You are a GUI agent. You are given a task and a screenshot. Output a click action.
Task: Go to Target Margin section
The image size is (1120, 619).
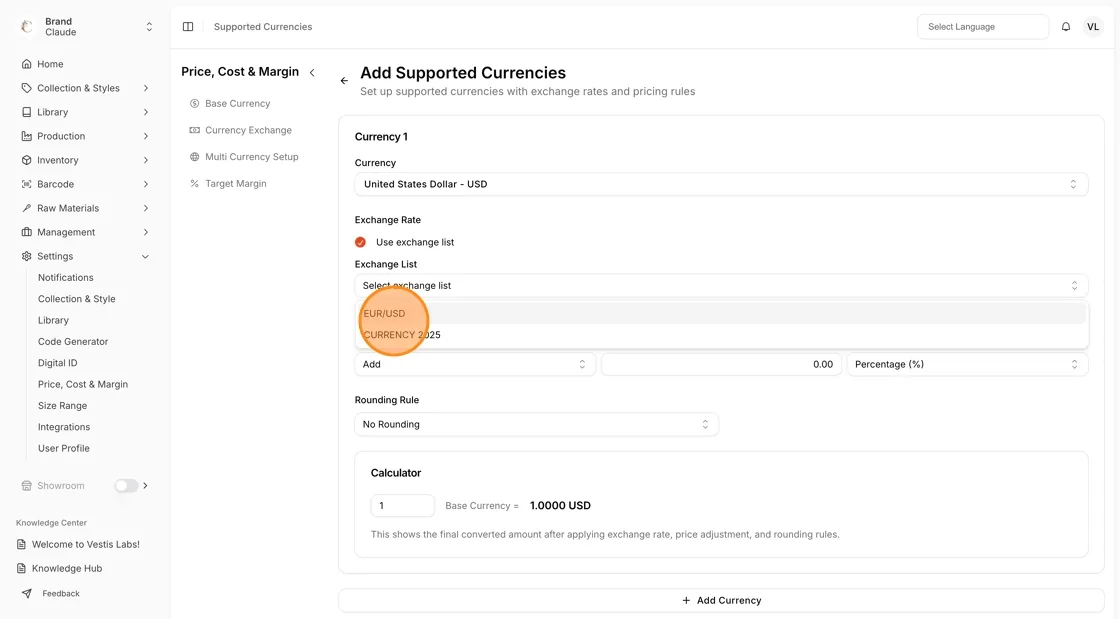click(x=235, y=183)
